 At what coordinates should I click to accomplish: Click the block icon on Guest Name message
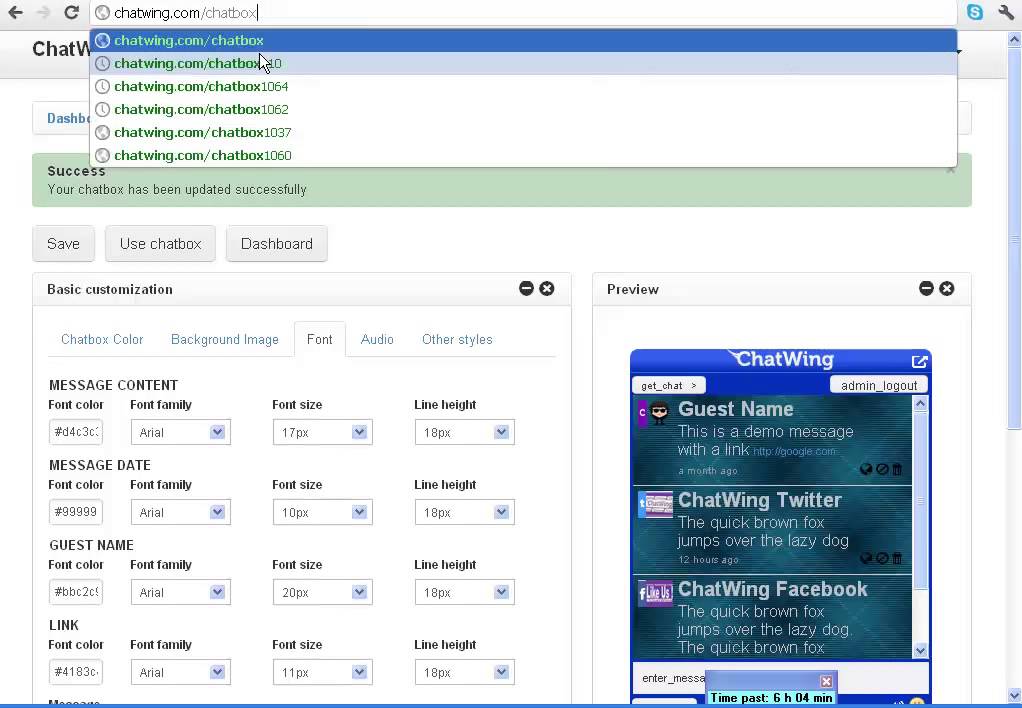pyautogui.click(x=882, y=469)
